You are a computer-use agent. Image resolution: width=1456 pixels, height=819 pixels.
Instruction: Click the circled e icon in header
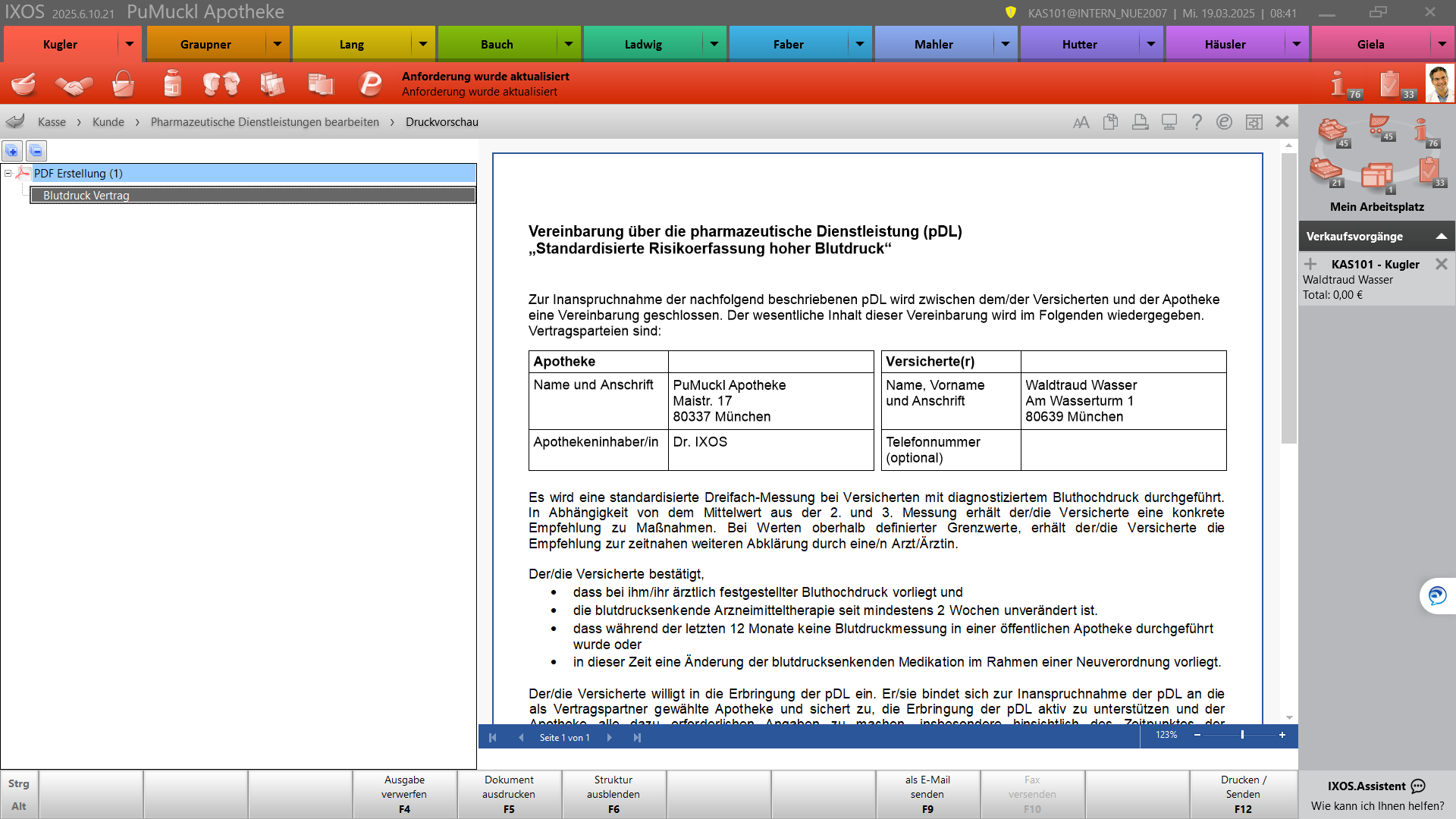[x=1224, y=122]
